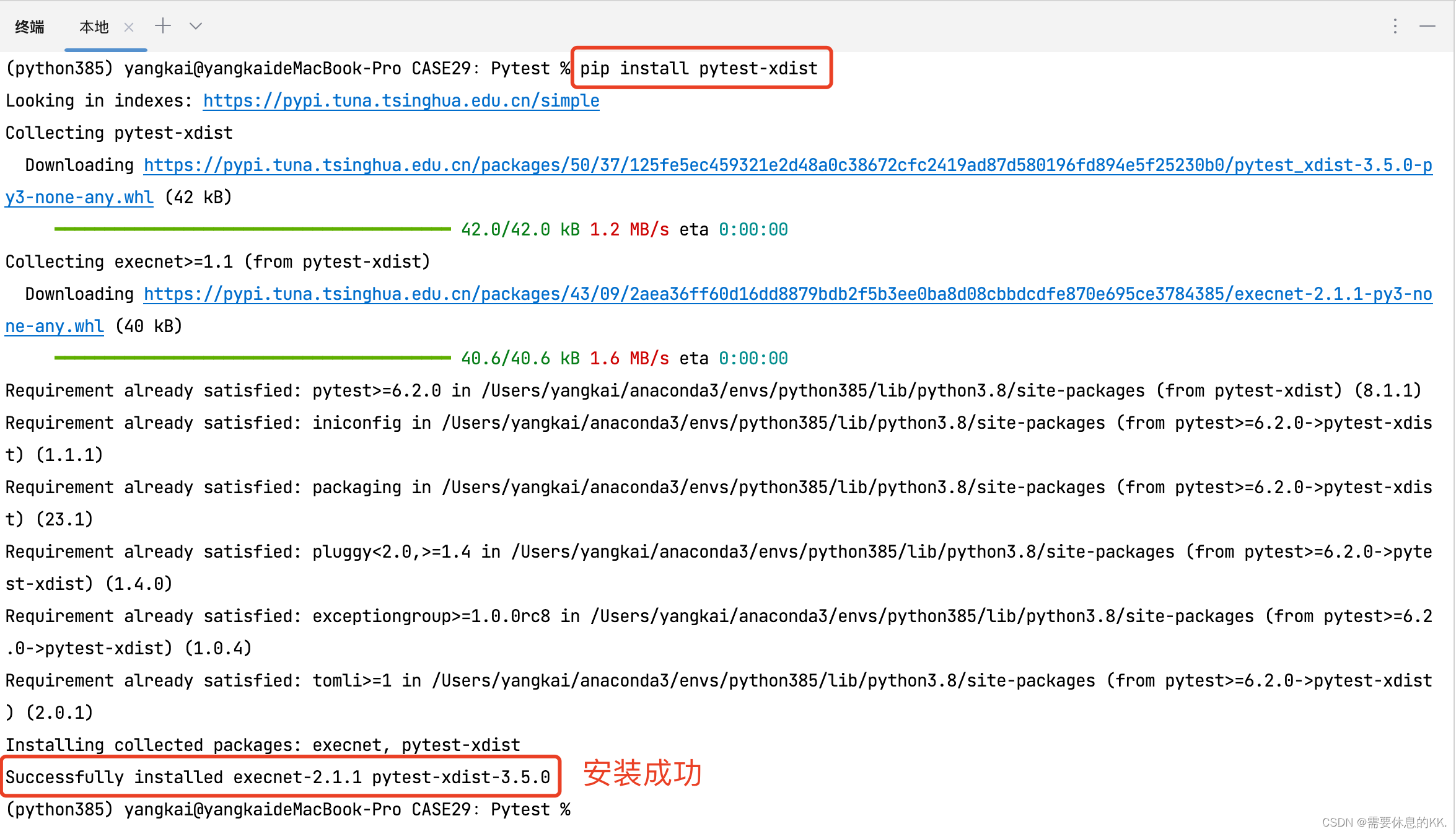Screen dimensions: 1456x834
Task: Click the 'pip install pytest-xdist' command text
Action: (699, 68)
